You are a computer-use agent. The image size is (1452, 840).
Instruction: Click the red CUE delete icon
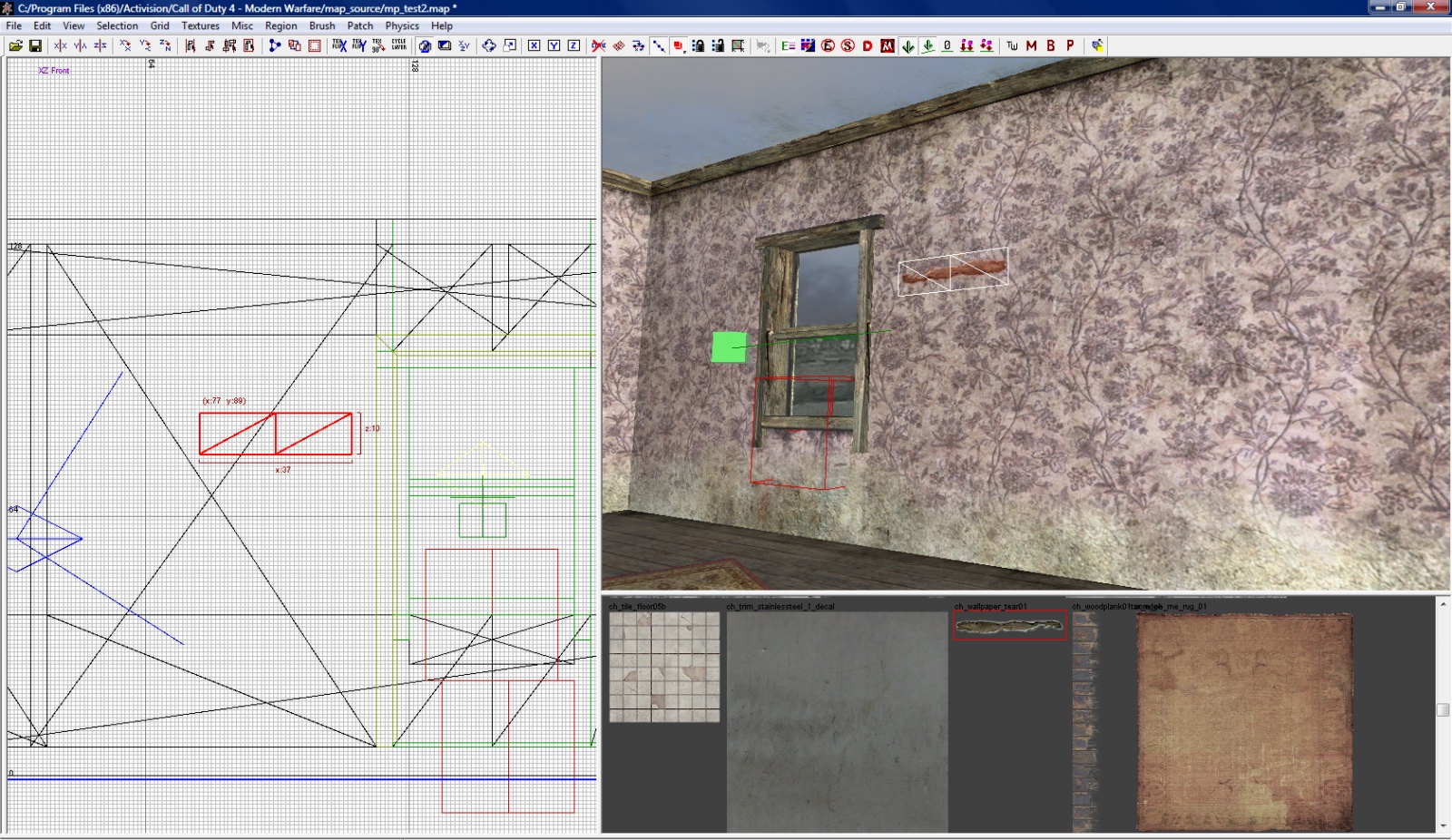point(596,45)
